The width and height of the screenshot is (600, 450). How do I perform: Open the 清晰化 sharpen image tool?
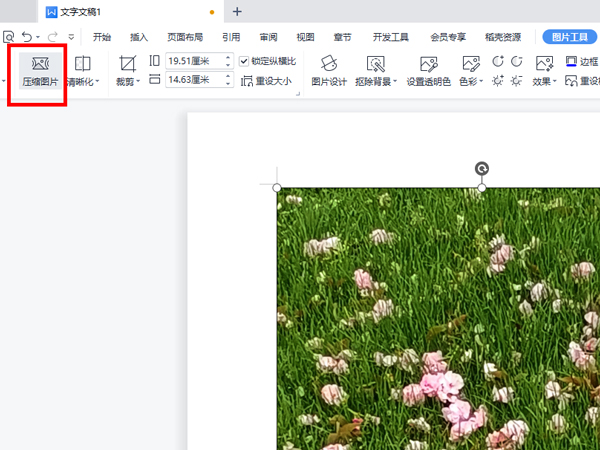click(x=82, y=71)
